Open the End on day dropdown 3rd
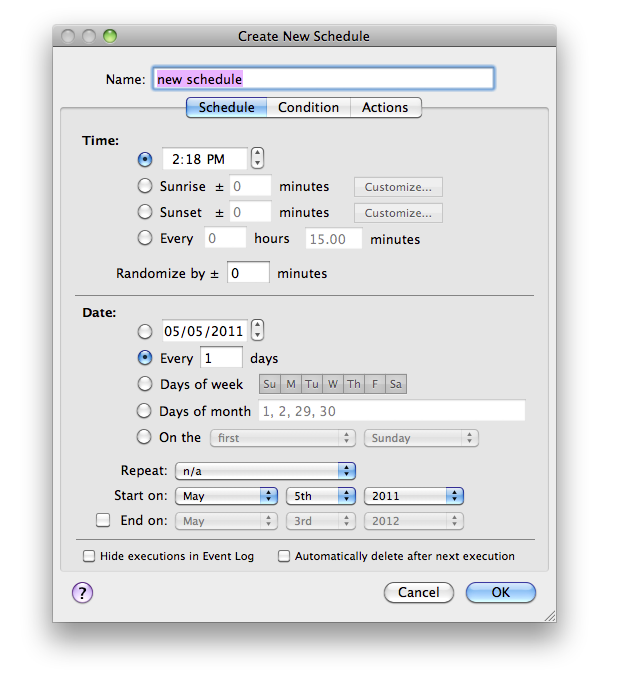Viewport: 618px width, 687px height. pos(321,521)
